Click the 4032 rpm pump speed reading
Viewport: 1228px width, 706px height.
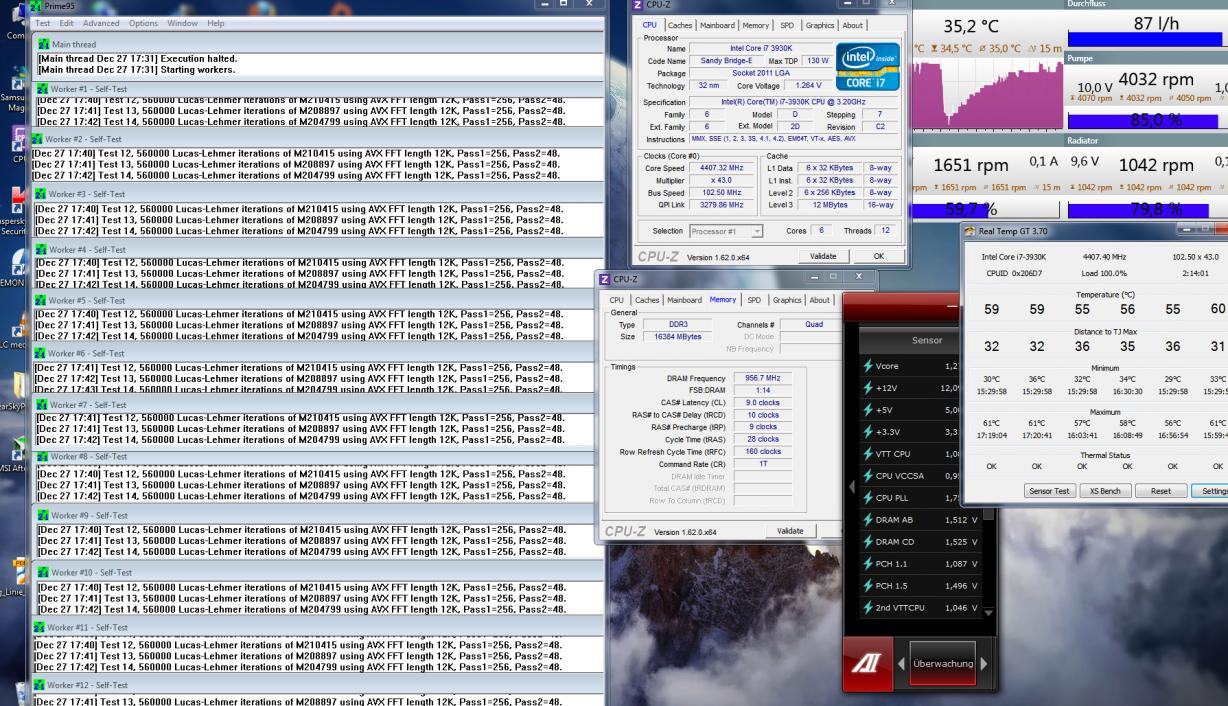coord(1157,80)
